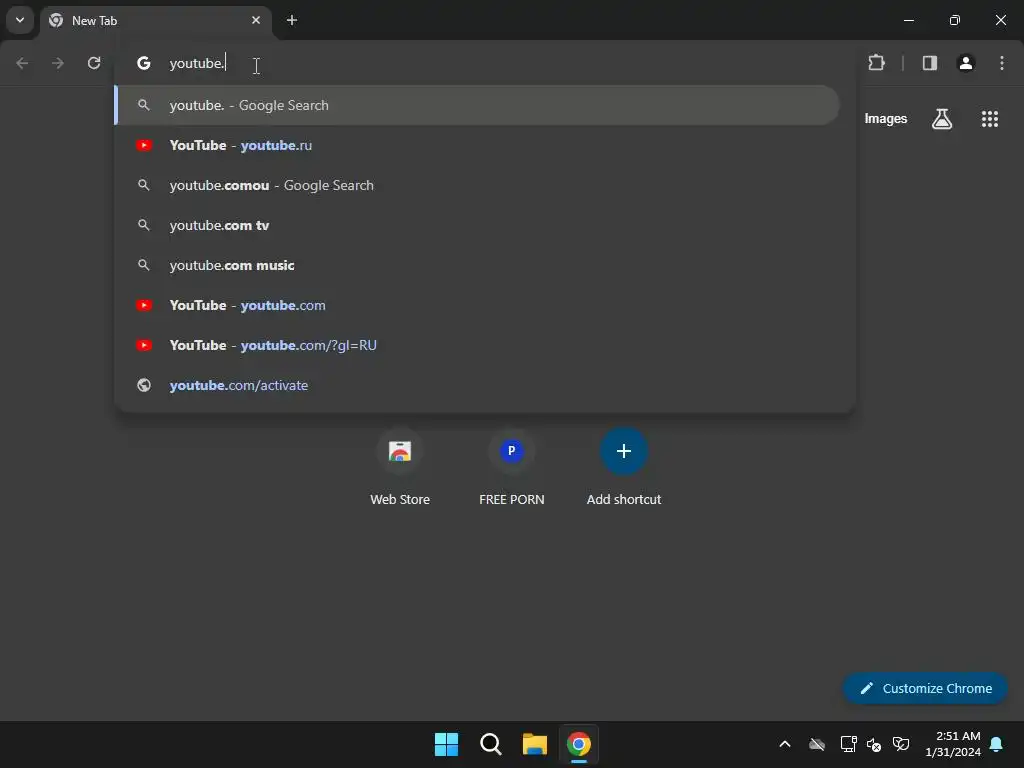
Task: Open Chrome three-dot menu
Action: pyautogui.click(x=1002, y=63)
